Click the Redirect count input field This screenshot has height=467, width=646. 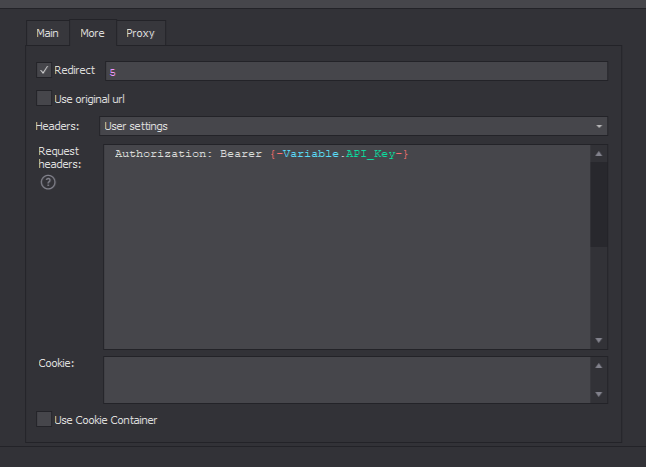click(355, 71)
